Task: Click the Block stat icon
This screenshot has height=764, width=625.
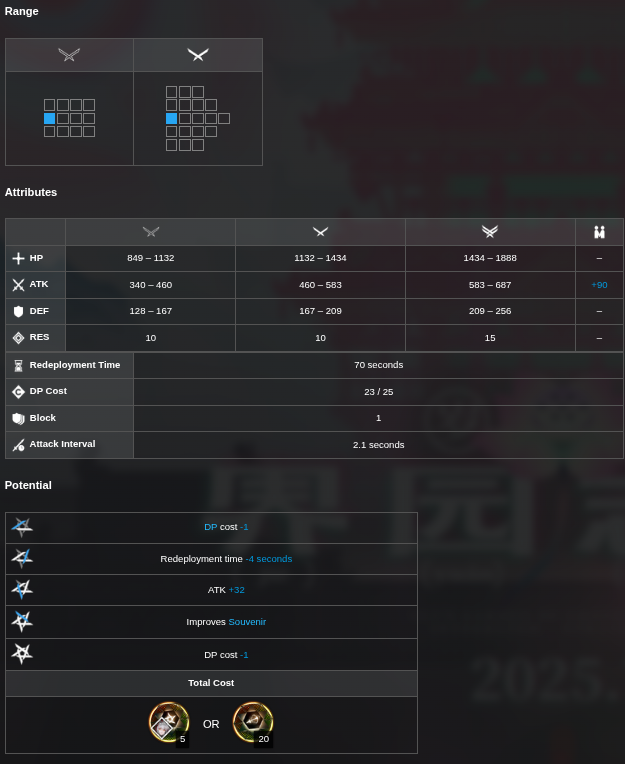Action: (x=18, y=418)
